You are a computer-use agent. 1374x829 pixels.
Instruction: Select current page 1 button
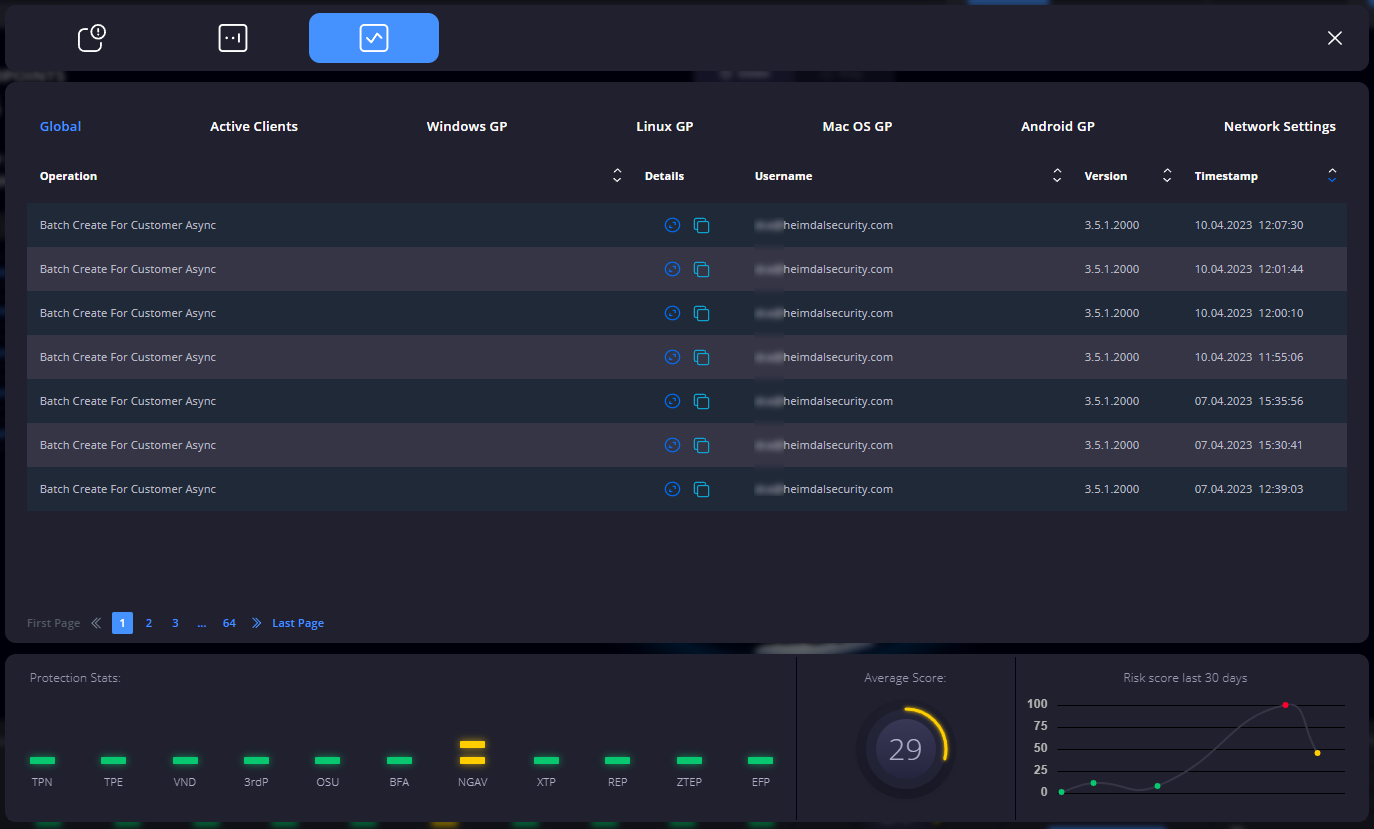(122, 623)
